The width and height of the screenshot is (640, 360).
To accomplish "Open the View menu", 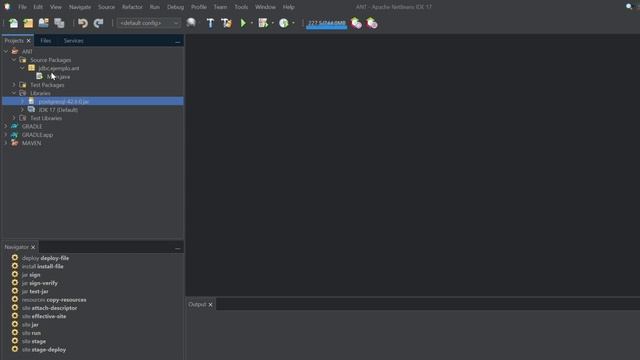I will coord(56,7).
